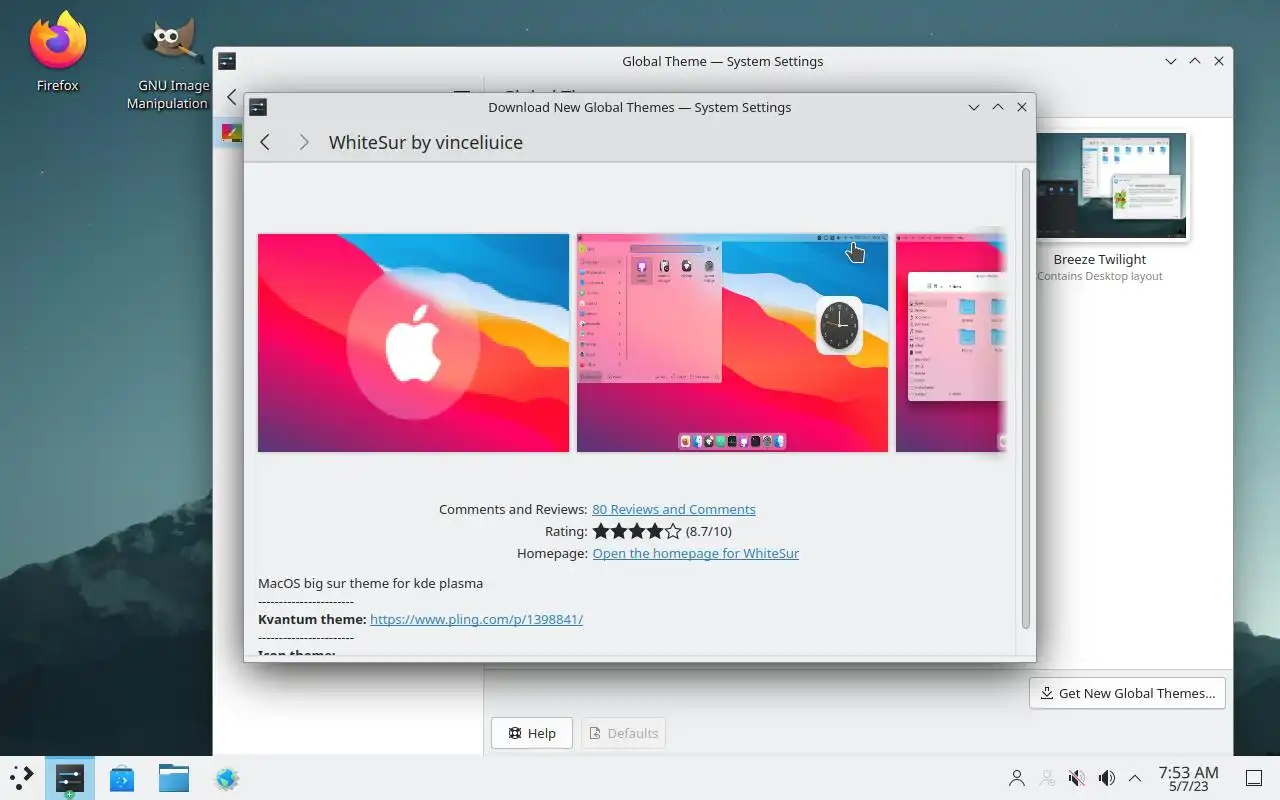Click the 'MacOS big sur theme for kde plasma' text
Image resolution: width=1280 pixels, height=800 pixels.
tap(371, 583)
